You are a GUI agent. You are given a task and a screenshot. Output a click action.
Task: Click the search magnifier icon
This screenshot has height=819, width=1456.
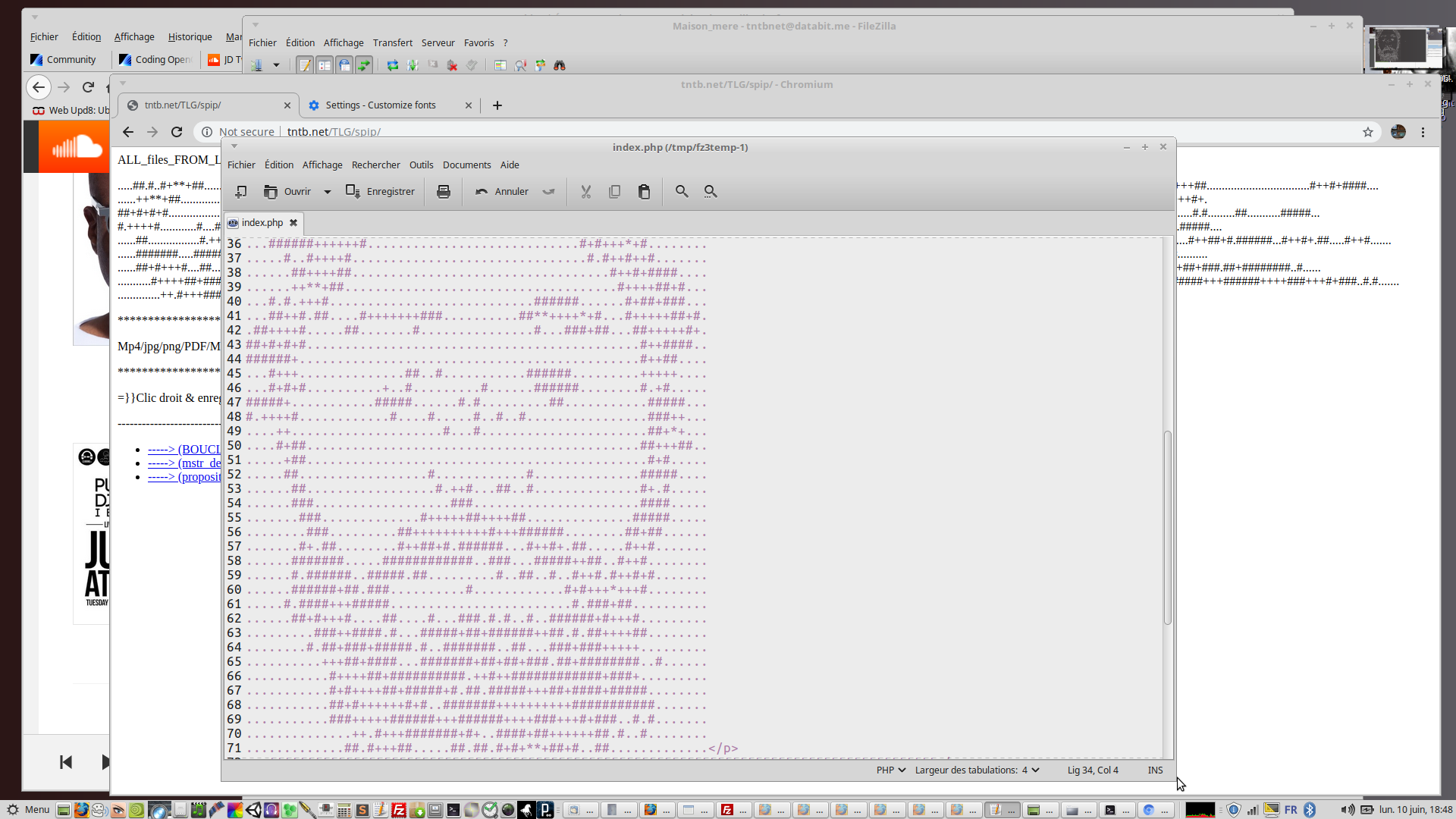pyautogui.click(x=682, y=192)
